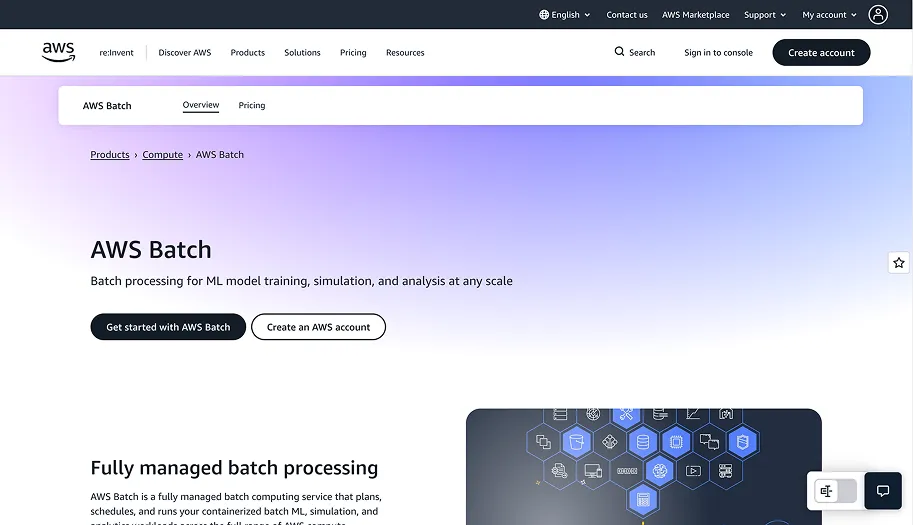Switch to the Overview tab

coord(201,105)
